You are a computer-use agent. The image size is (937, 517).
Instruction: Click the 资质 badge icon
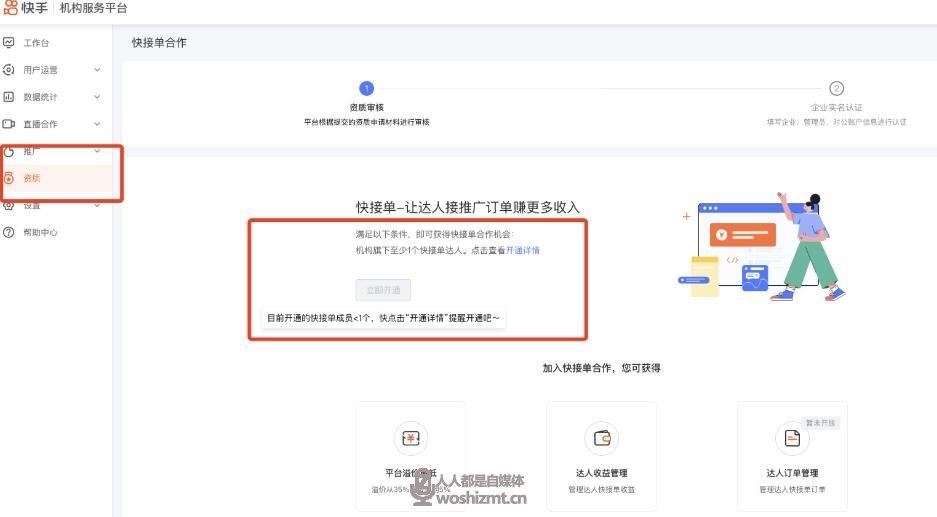pyautogui.click(x=9, y=178)
